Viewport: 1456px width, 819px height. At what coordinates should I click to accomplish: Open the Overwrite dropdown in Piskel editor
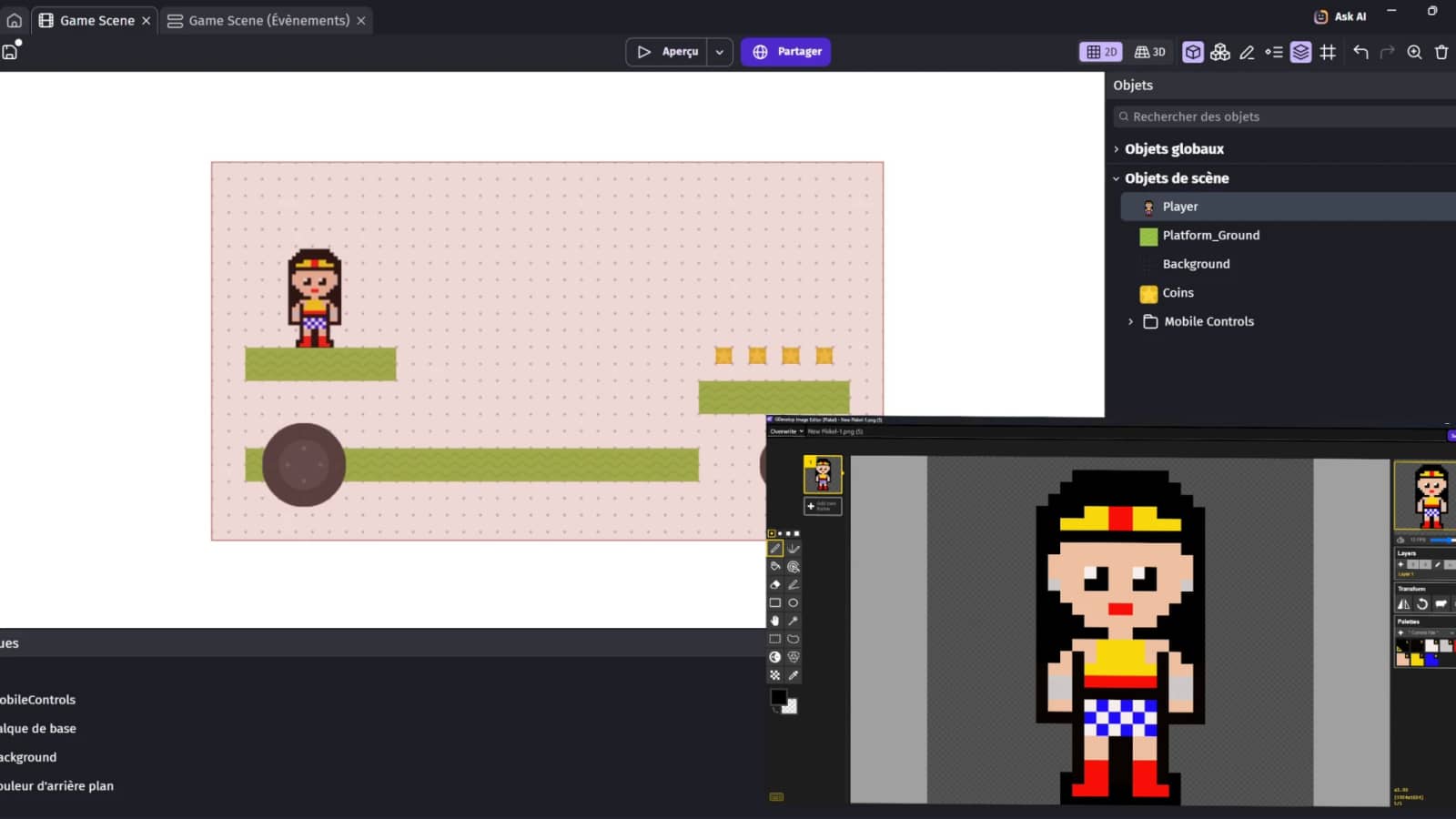(787, 431)
